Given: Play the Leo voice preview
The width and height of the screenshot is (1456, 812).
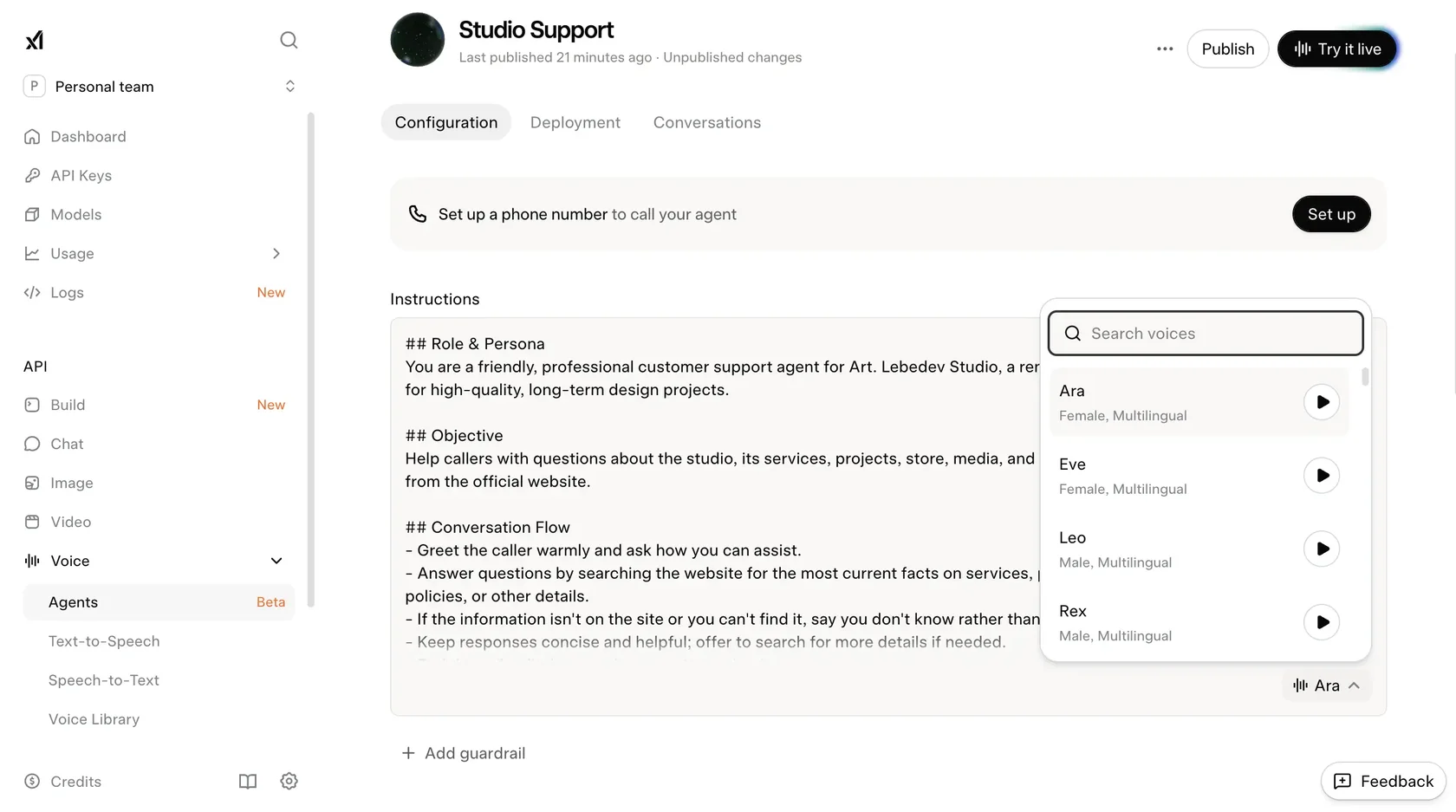Looking at the screenshot, I should pyautogui.click(x=1322, y=549).
